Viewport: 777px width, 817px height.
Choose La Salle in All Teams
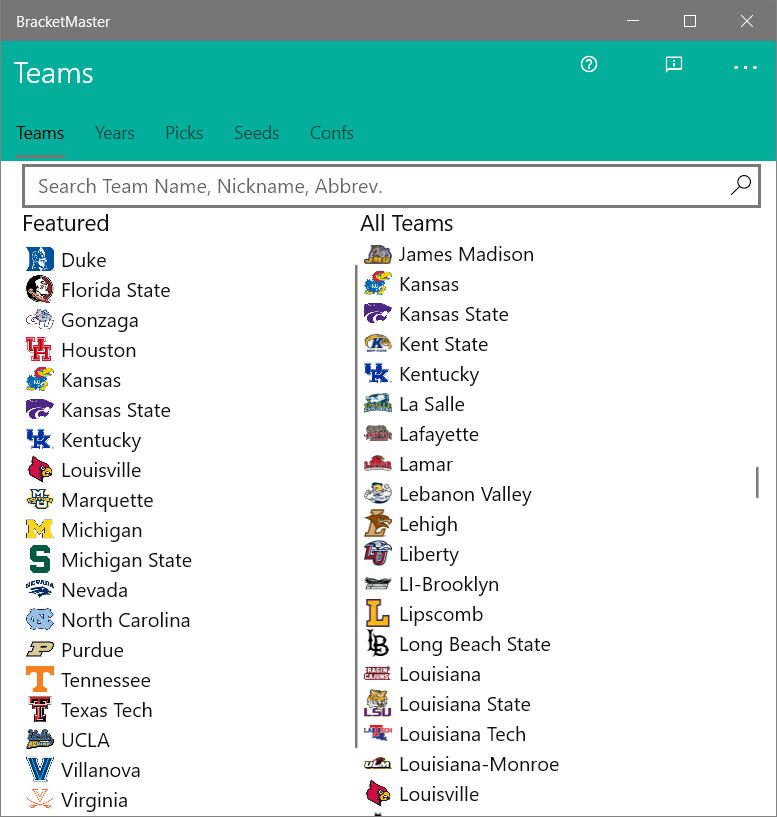click(432, 404)
